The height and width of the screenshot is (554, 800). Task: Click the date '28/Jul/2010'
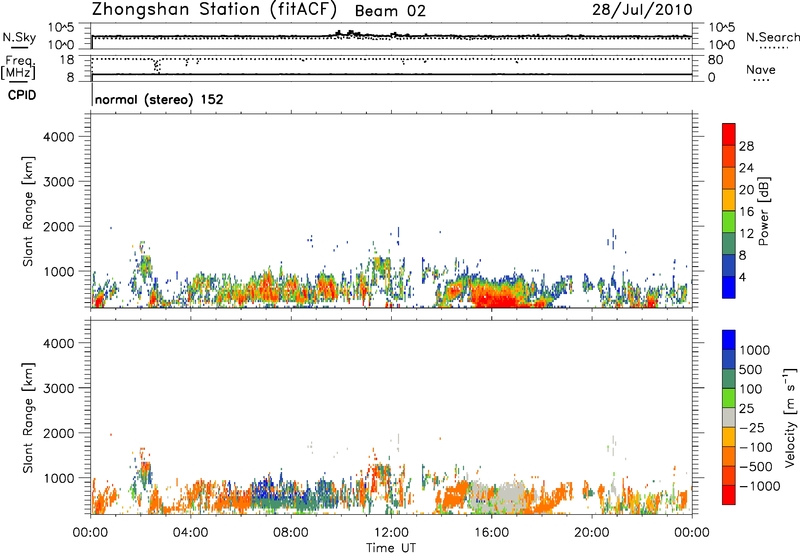(642, 10)
